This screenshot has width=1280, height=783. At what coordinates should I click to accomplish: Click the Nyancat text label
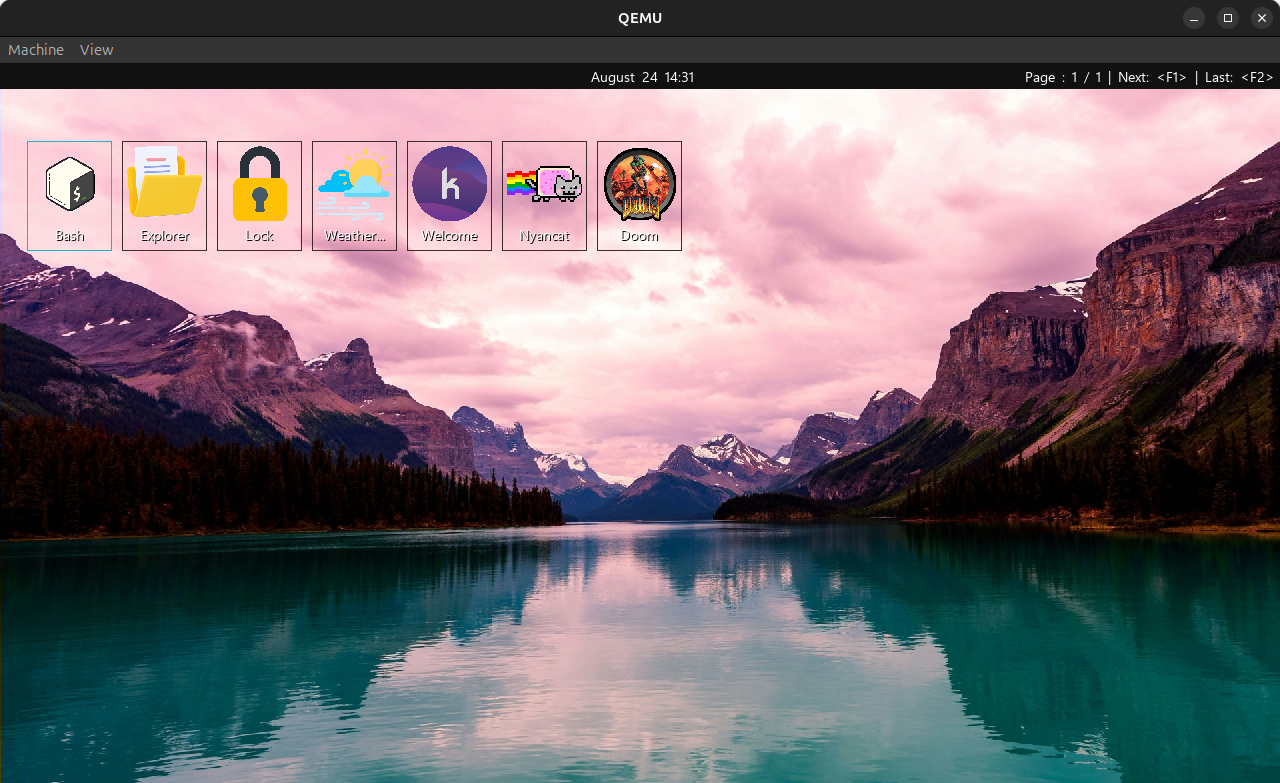click(544, 237)
